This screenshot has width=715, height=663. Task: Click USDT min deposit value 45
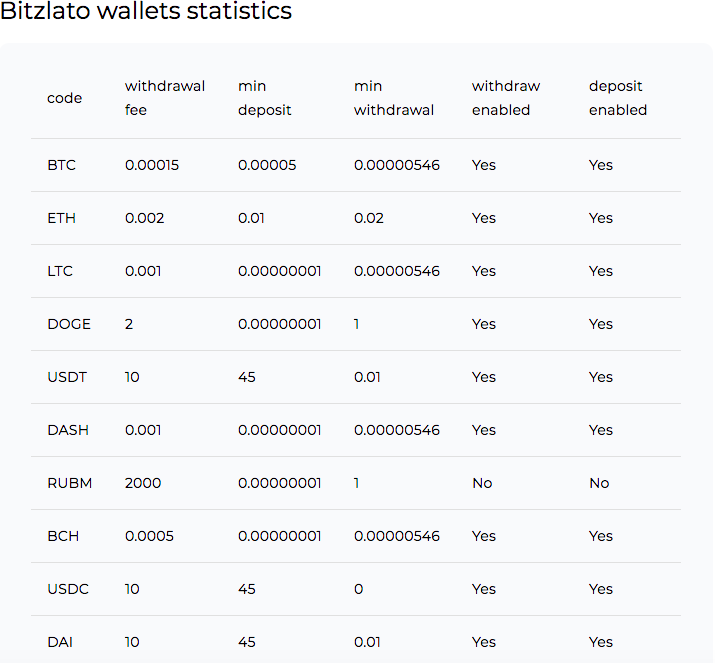pyautogui.click(x=247, y=377)
